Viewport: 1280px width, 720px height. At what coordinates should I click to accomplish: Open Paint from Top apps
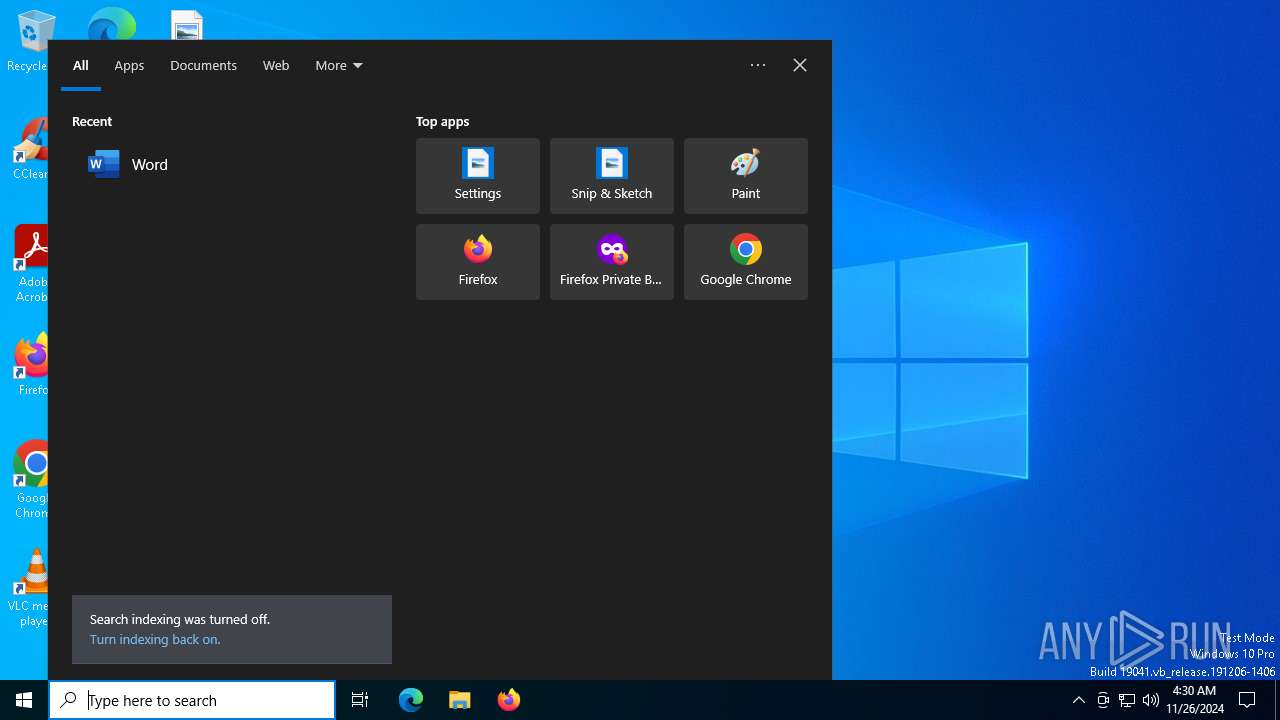[x=746, y=176]
